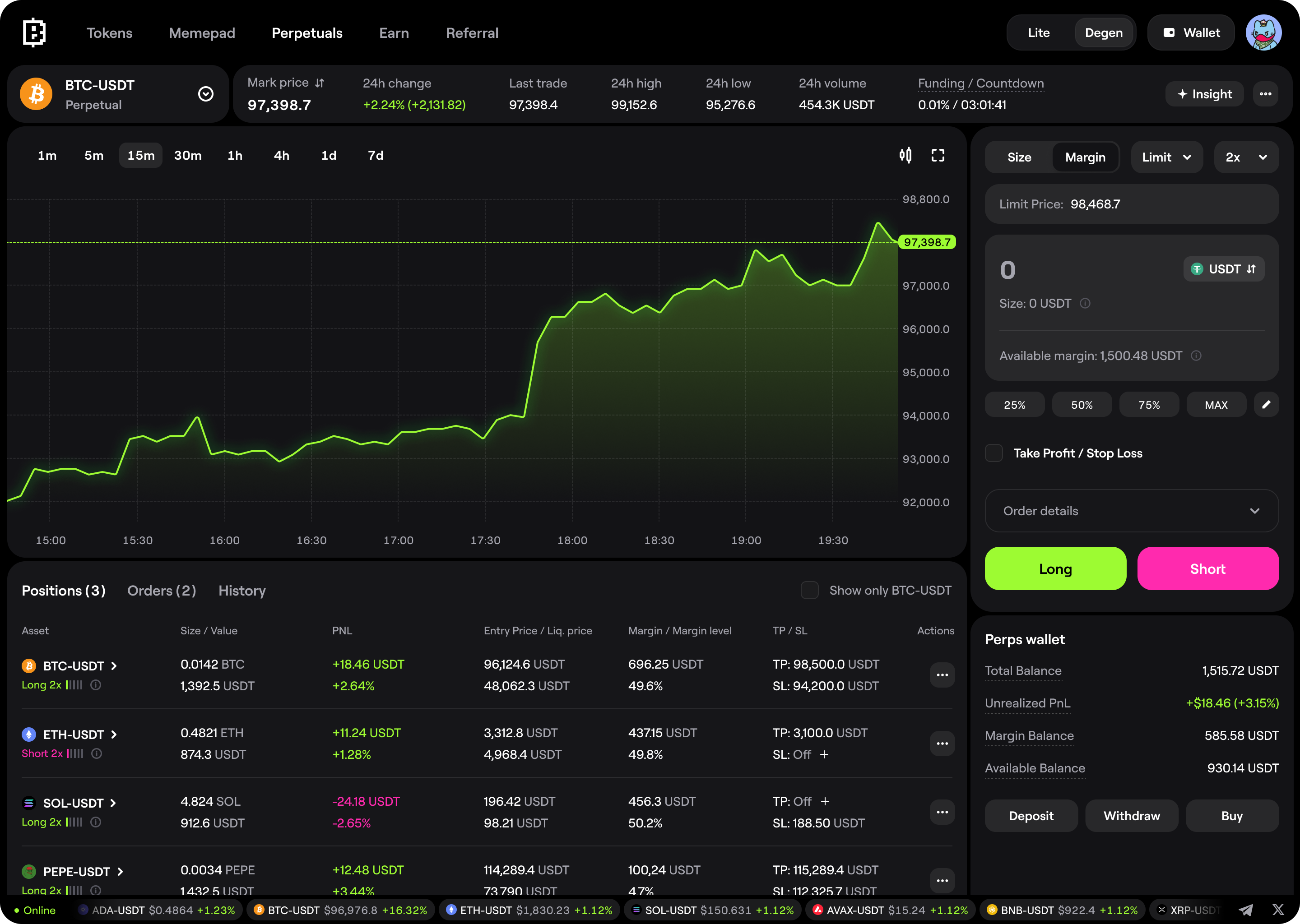The image size is (1300, 924).
Task: Open the Limit order type dropdown
Action: [1166, 157]
